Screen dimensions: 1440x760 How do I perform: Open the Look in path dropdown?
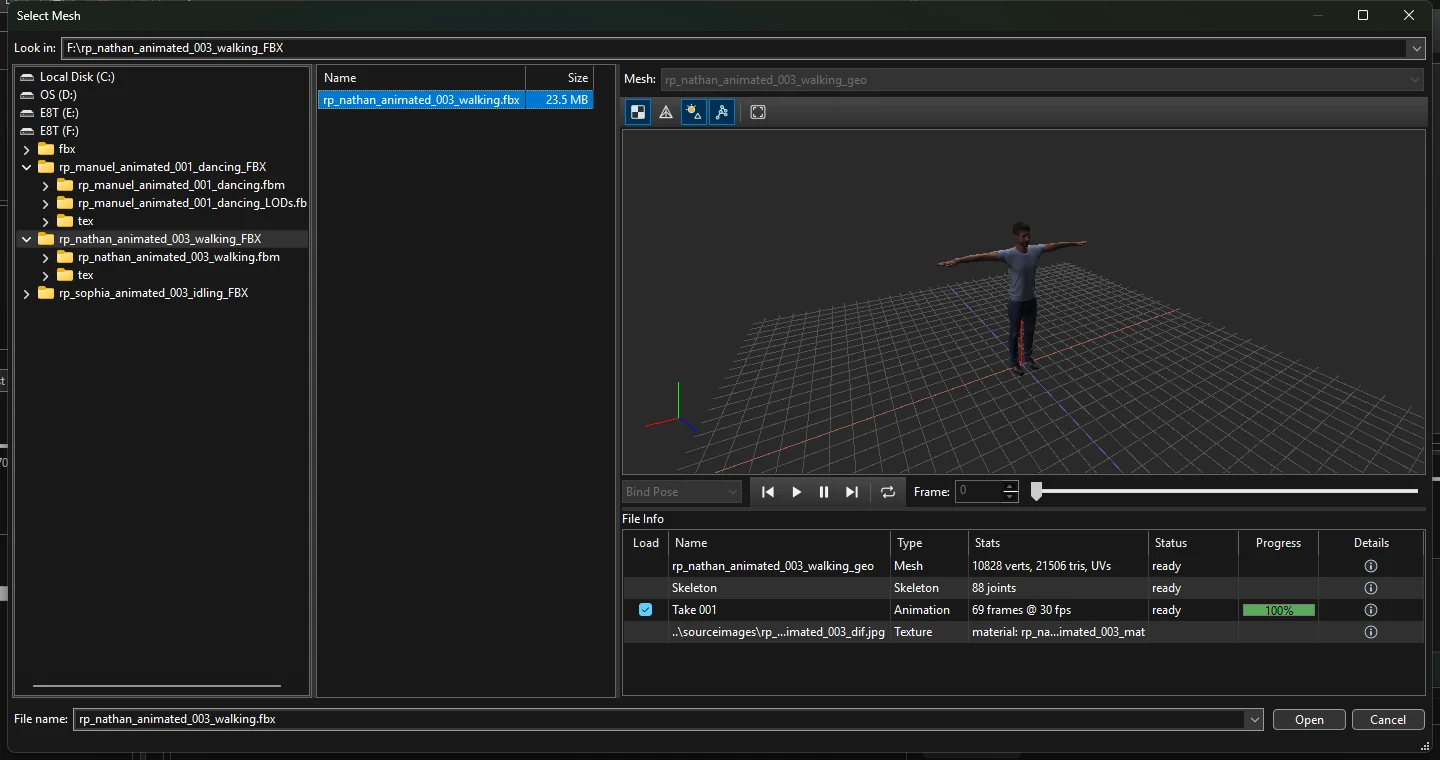pyautogui.click(x=1416, y=48)
